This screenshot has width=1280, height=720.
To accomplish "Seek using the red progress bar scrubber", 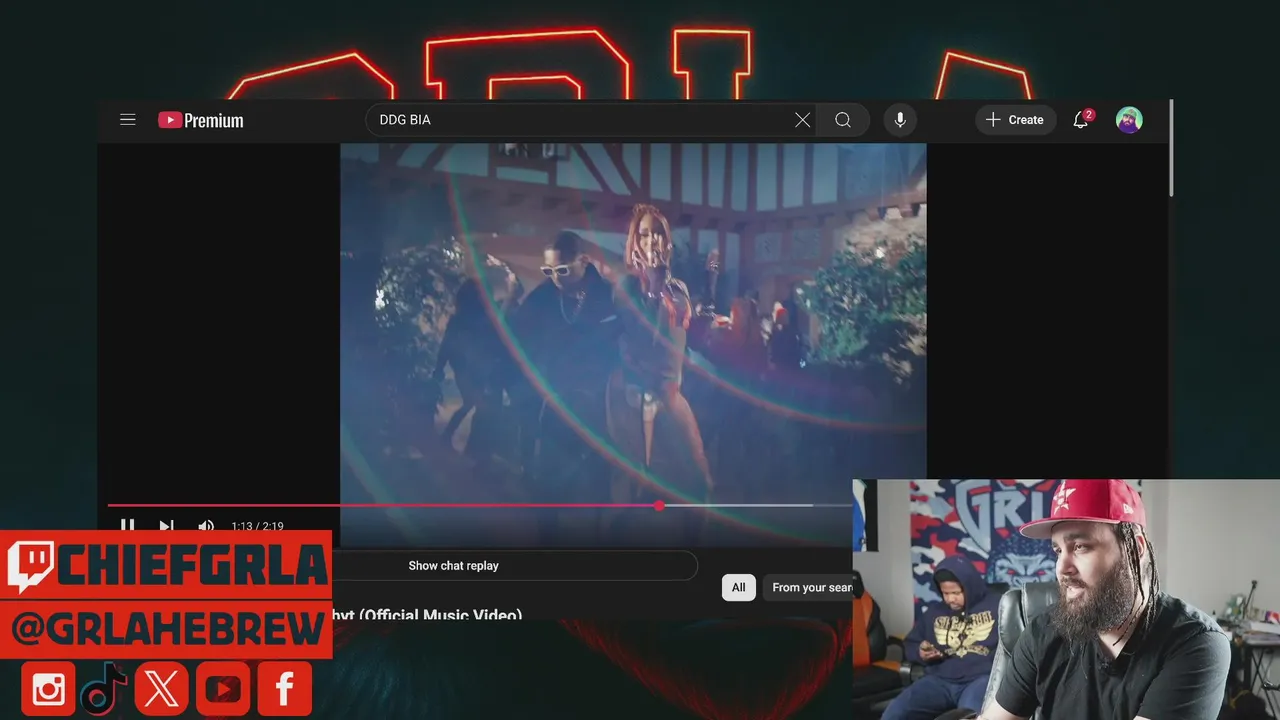I will pos(659,505).
